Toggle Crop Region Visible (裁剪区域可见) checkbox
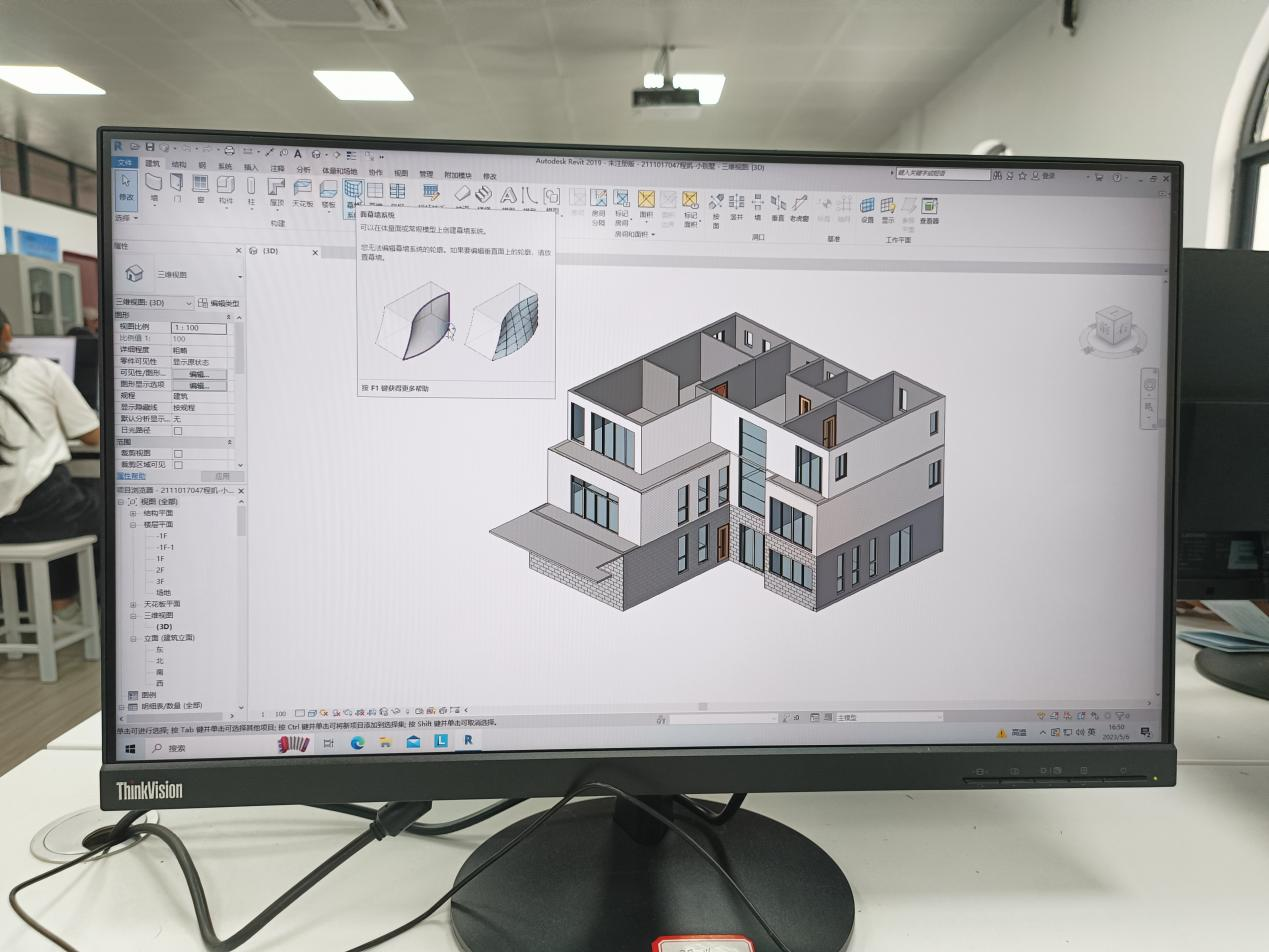This screenshot has height=952, width=1269. click(x=178, y=465)
